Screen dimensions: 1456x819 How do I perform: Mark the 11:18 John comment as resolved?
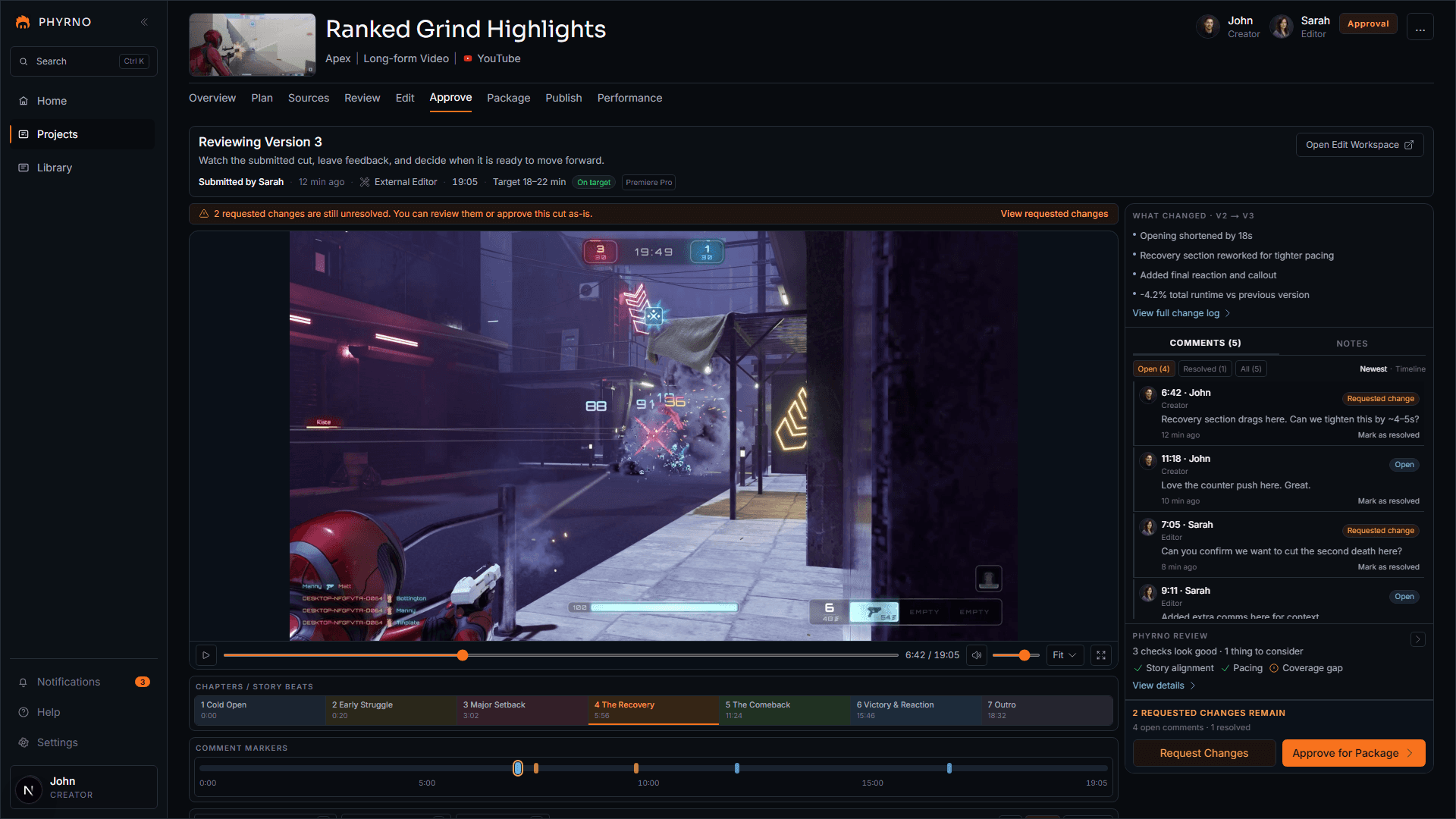click(1388, 501)
